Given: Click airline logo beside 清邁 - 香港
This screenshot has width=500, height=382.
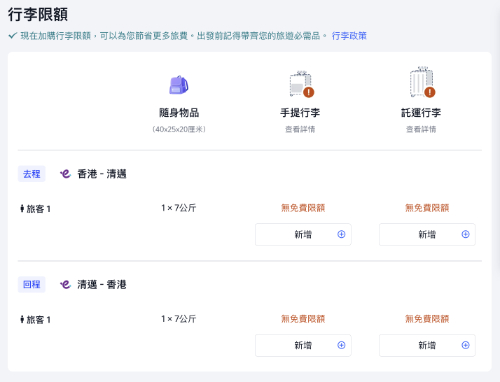Looking at the screenshot, I should (x=65, y=284).
